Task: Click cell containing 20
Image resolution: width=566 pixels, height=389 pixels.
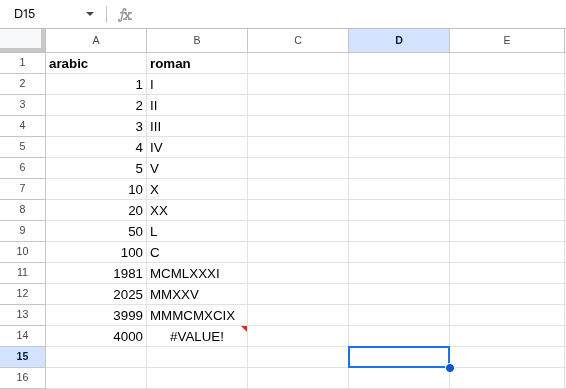Action: (x=96, y=210)
